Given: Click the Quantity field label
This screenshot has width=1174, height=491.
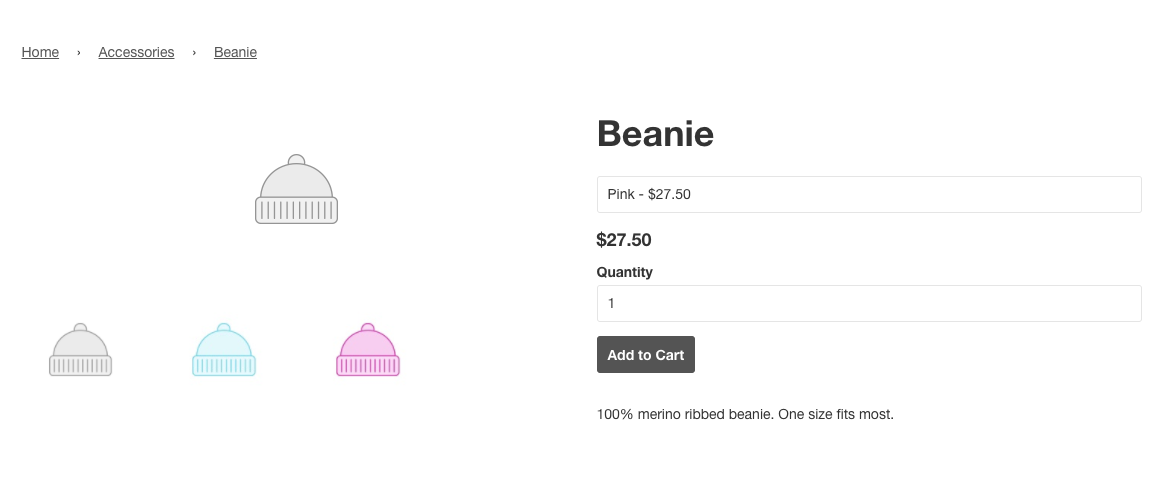Looking at the screenshot, I should tap(624, 272).
